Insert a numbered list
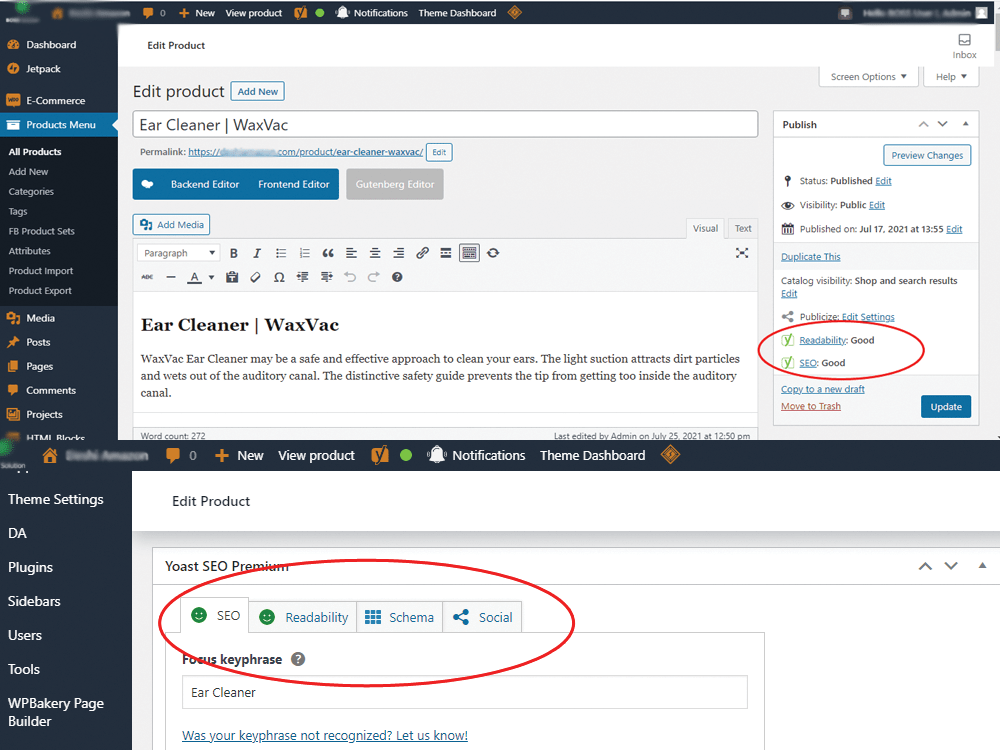The height and width of the screenshot is (750, 1000). point(304,253)
